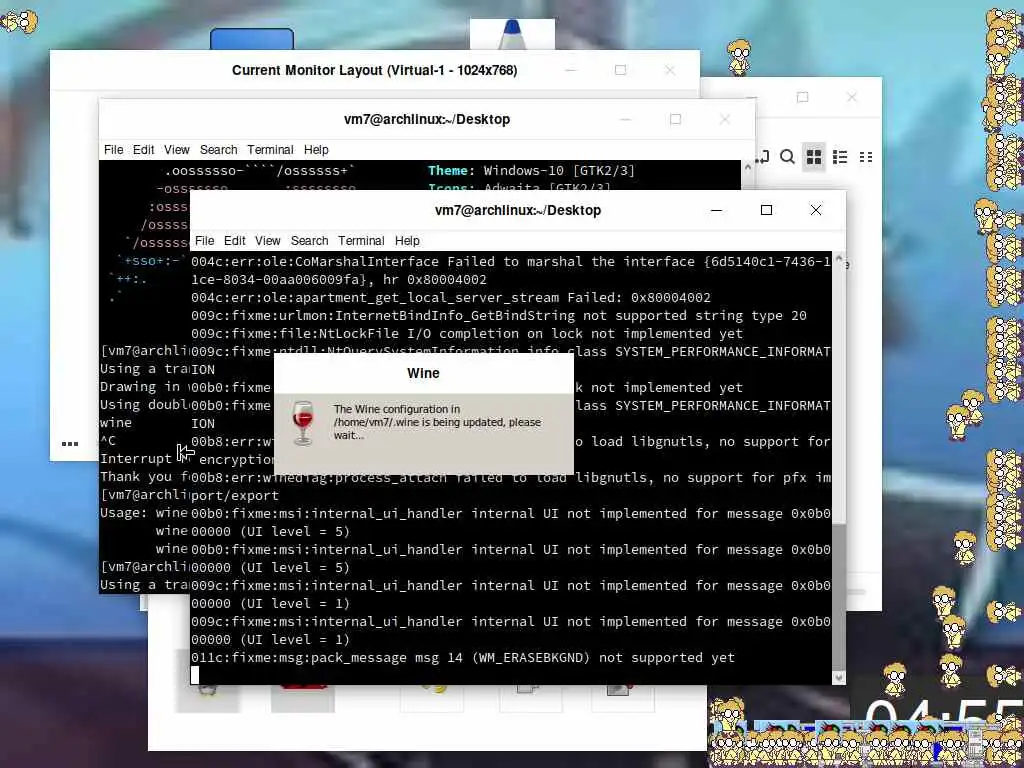This screenshot has width=1024, height=768.
Task: Click the InternetBindInfo_GetBindString fixme line
Action: [499, 316]
